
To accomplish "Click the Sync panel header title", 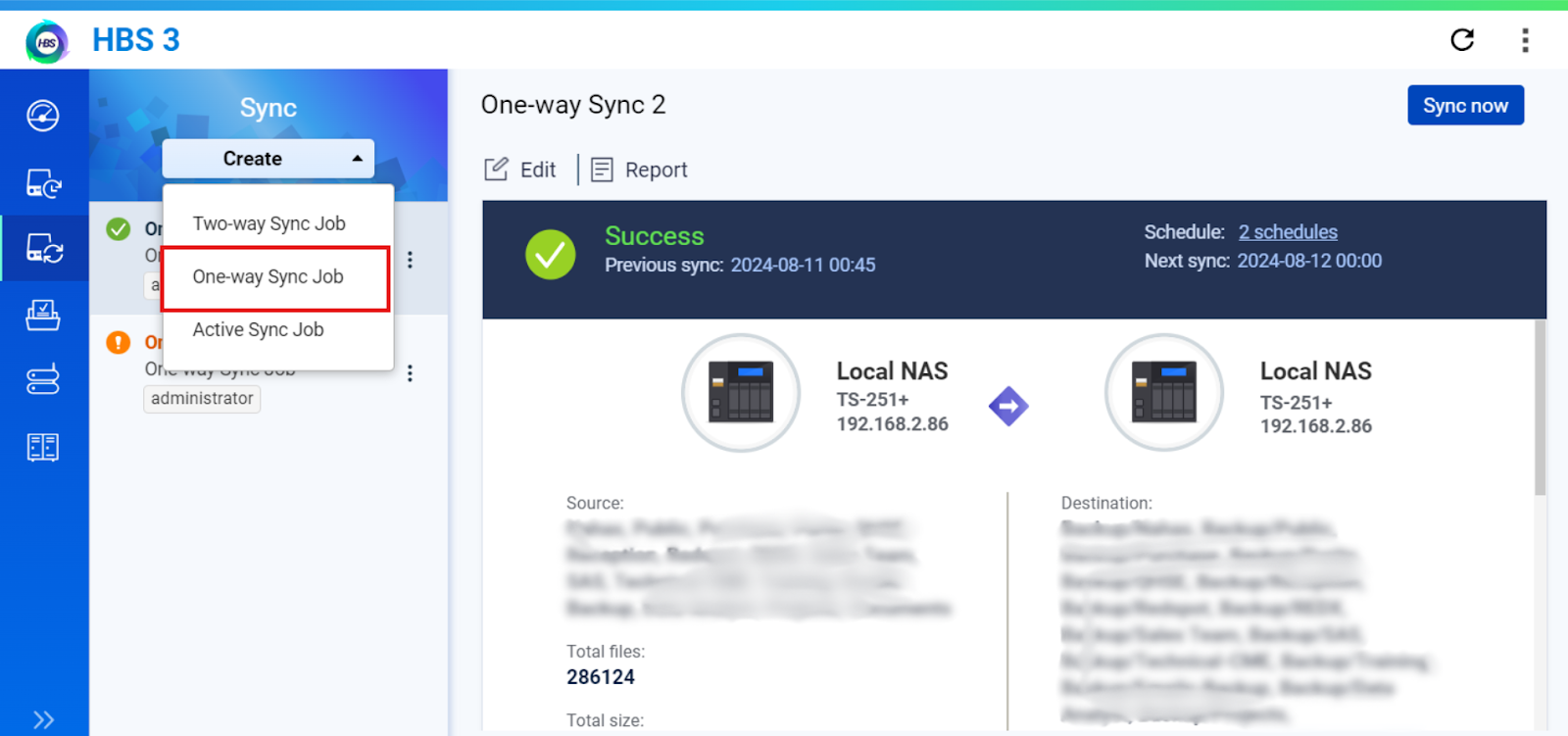I will pos(269,108).
